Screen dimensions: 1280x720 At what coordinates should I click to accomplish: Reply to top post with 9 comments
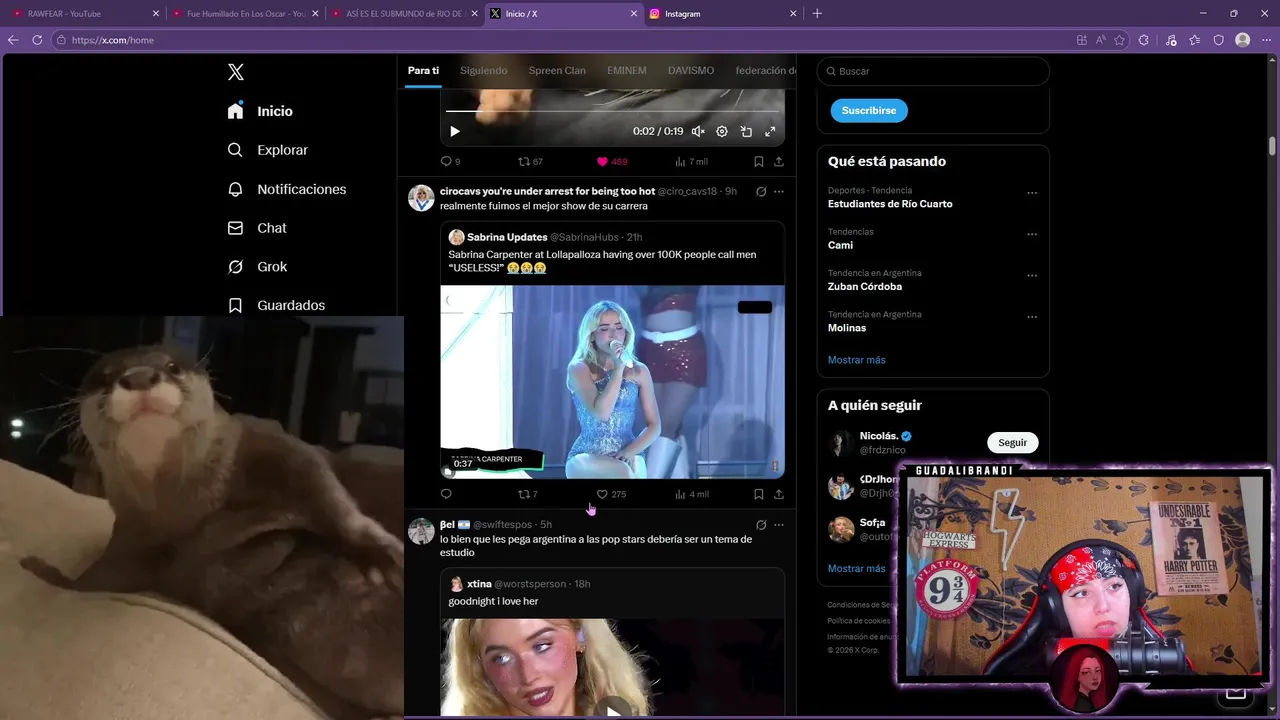(450, 161)
